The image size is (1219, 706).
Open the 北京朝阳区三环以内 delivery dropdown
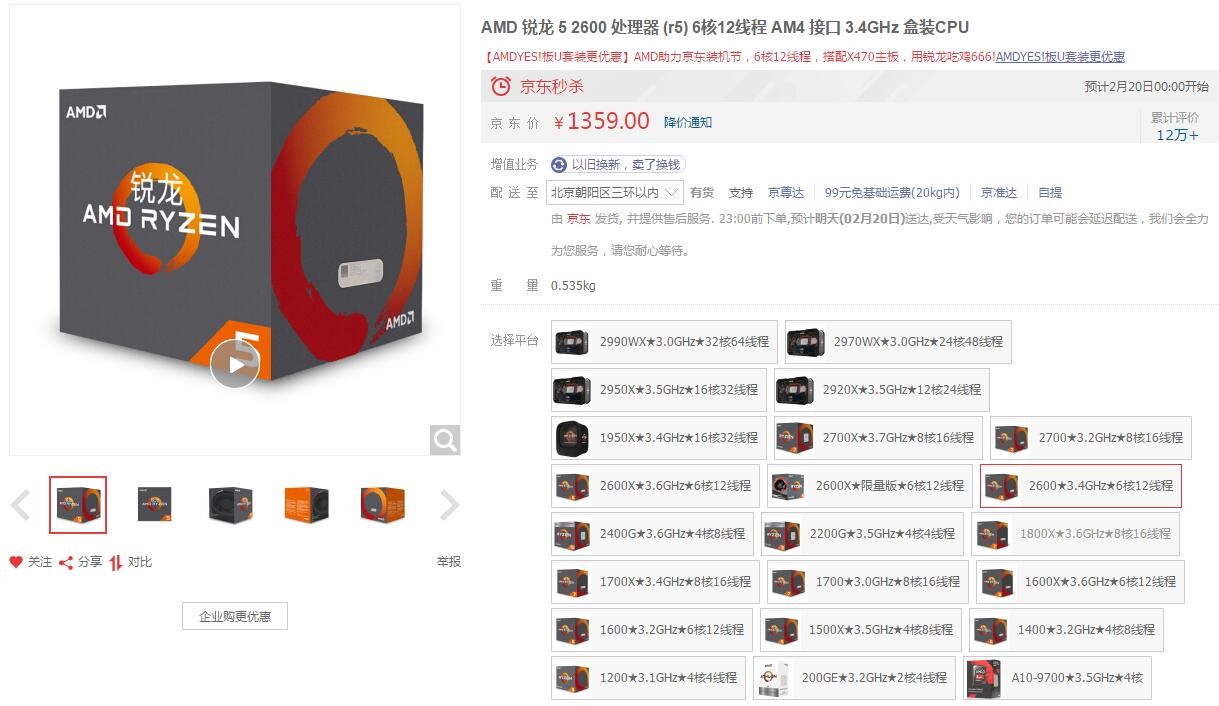tap(616, 192)
